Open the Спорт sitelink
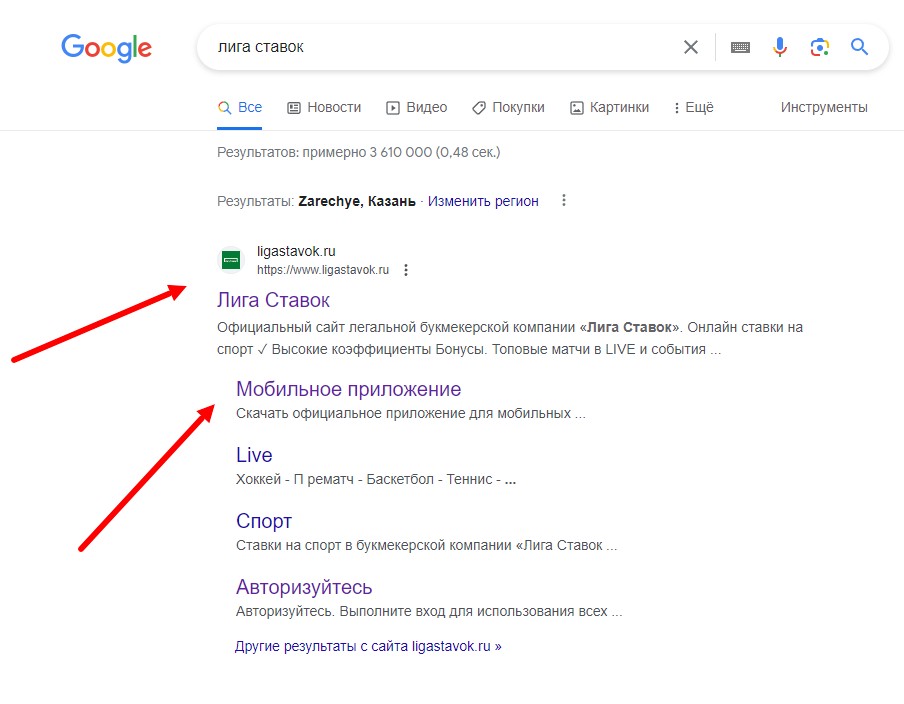 [264, 521]
